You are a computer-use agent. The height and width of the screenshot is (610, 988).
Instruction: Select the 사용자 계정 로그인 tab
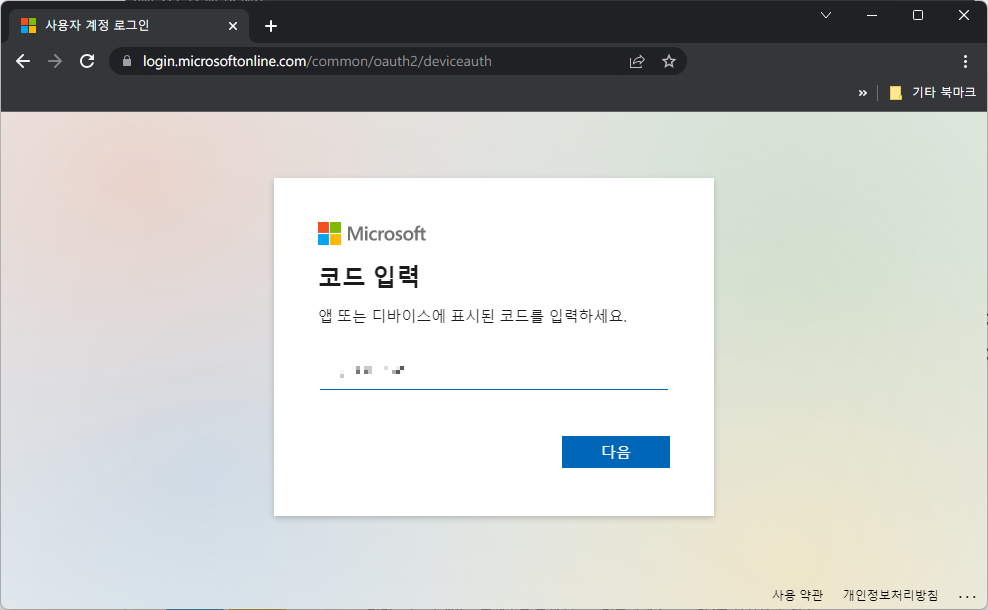pos(129,26)
